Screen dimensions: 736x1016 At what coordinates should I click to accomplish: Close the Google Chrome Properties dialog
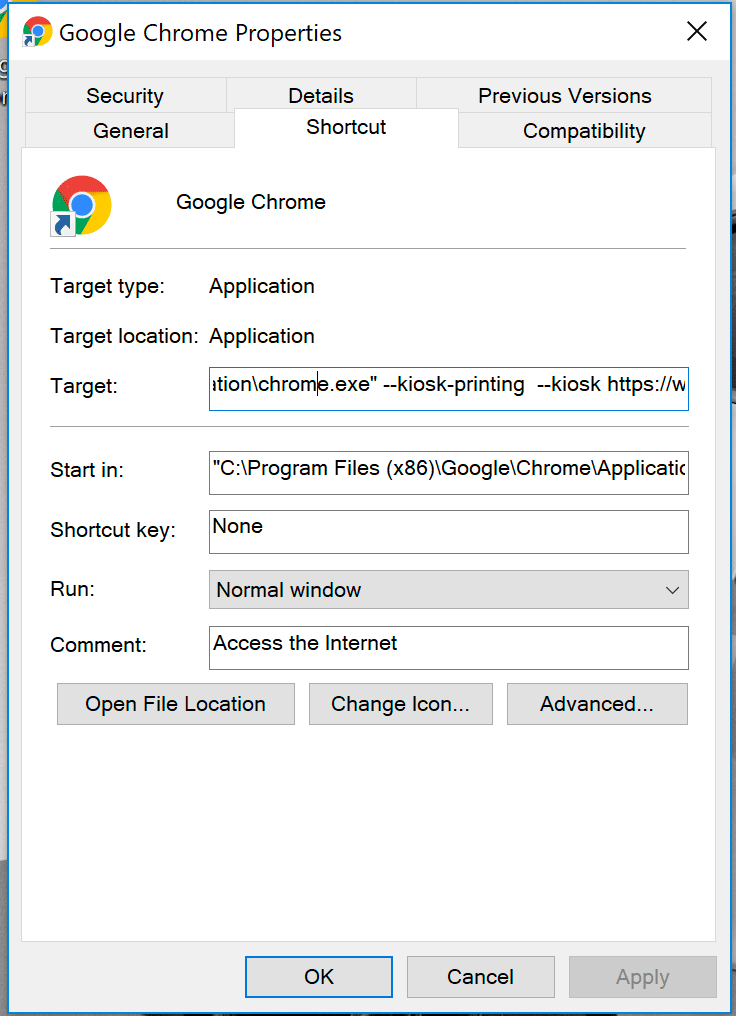696,31
